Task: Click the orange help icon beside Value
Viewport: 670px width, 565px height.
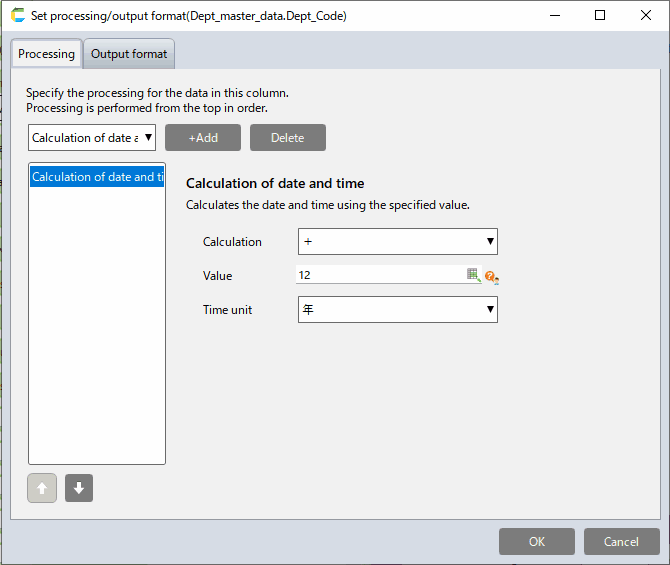Action: [x=490, y=276]
